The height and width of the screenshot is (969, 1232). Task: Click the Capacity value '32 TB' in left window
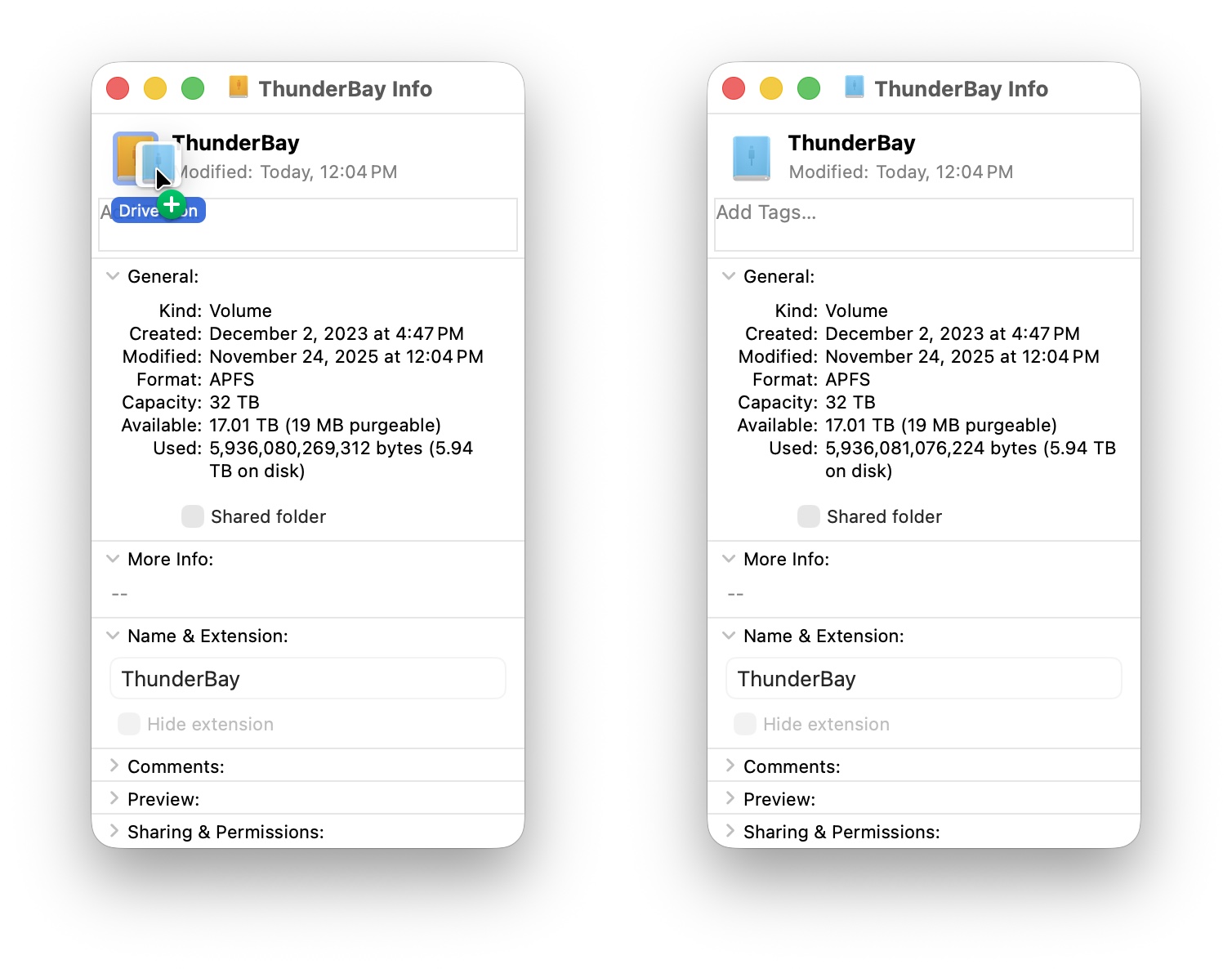(234, 402)
